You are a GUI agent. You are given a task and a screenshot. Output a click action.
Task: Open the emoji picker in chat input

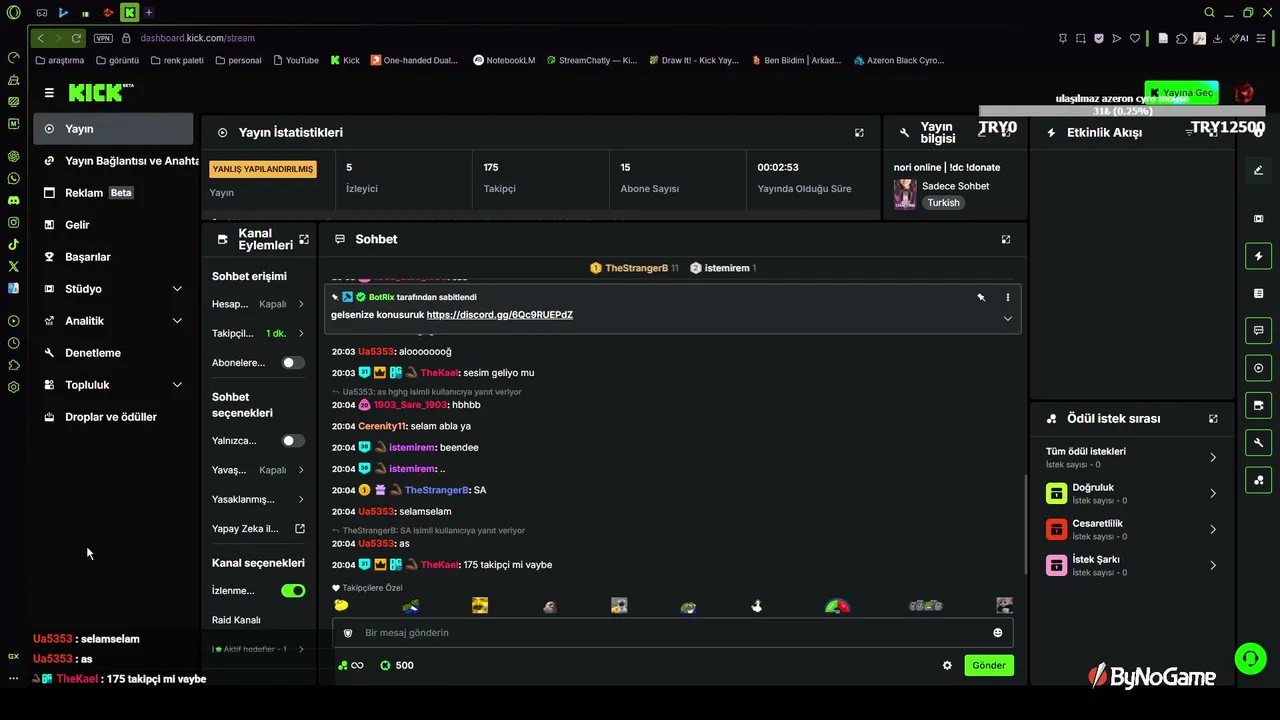[x=998, y=633]
